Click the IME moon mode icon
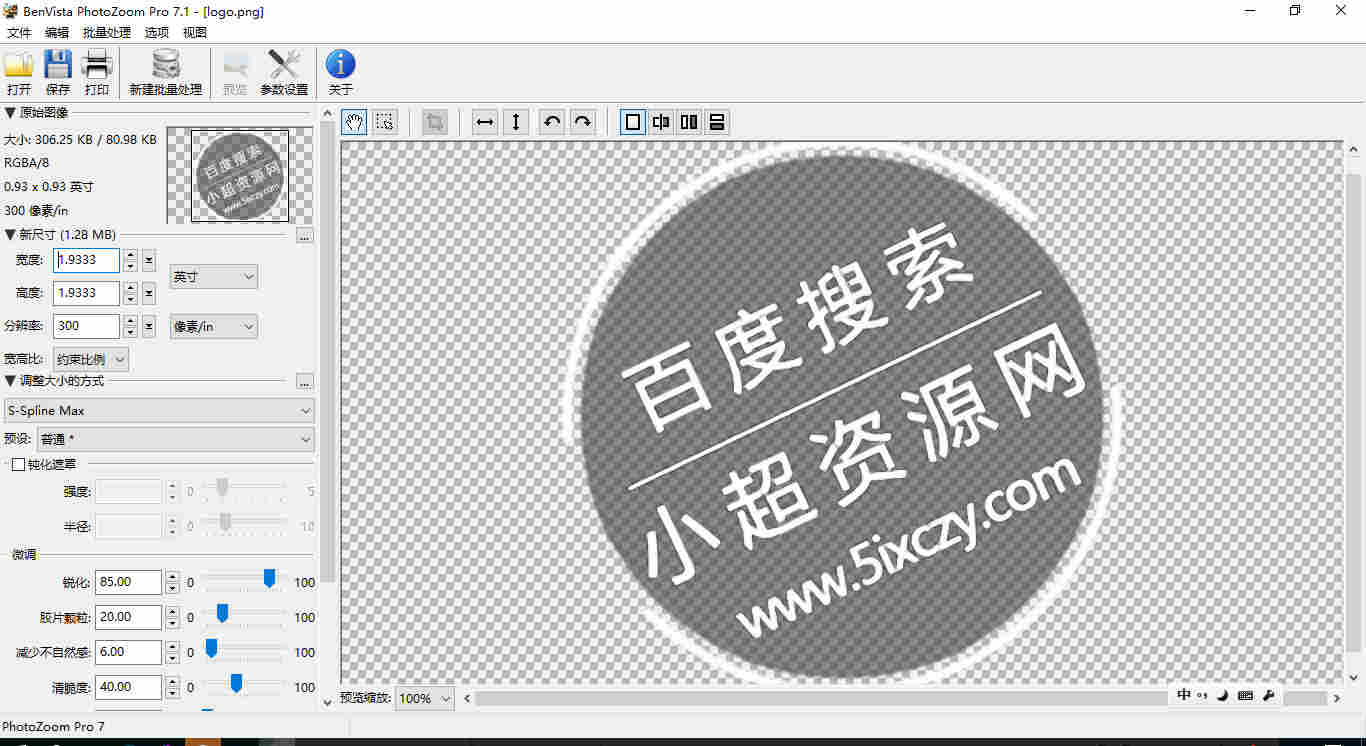The height and width of the screenshot is (746, 1366). click(1223, 695)
